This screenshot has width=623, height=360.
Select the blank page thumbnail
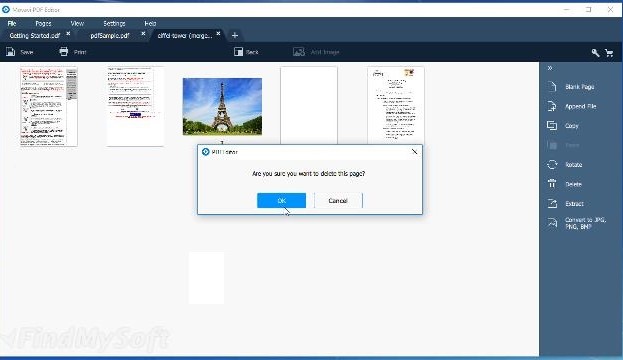(x=309, y=105)
